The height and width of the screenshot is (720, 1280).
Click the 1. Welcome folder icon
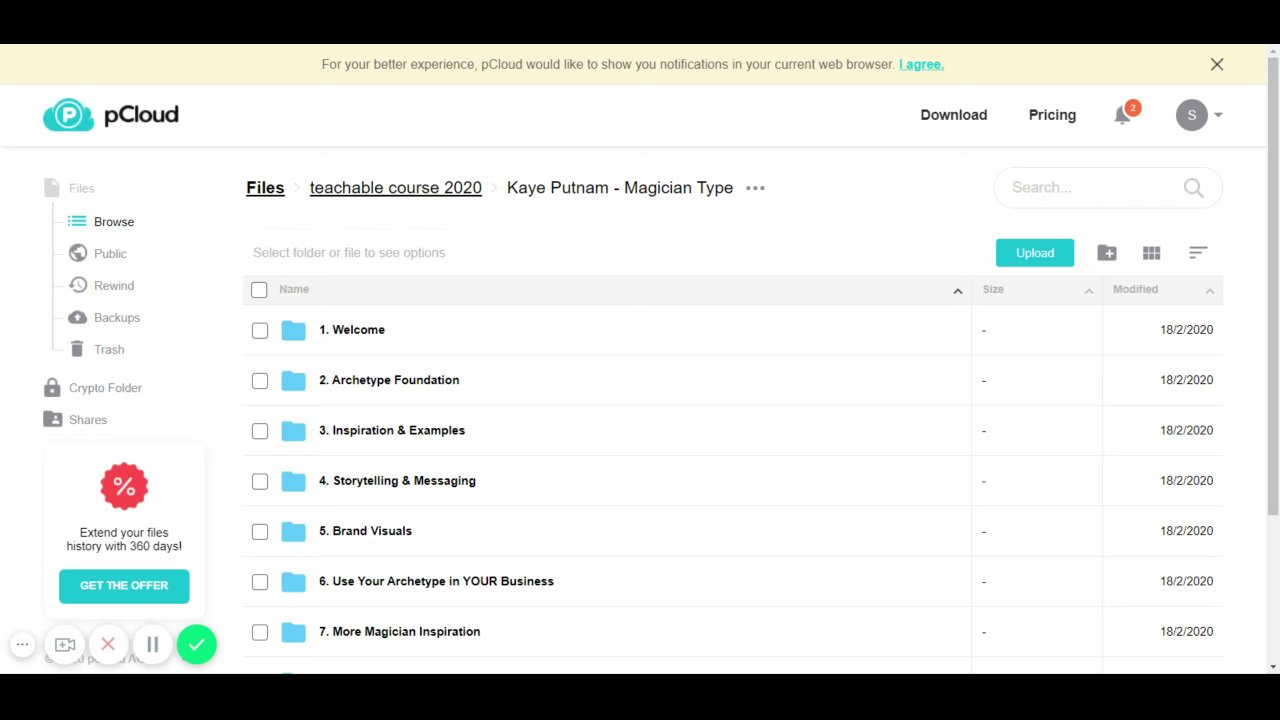tap(293, 330)
